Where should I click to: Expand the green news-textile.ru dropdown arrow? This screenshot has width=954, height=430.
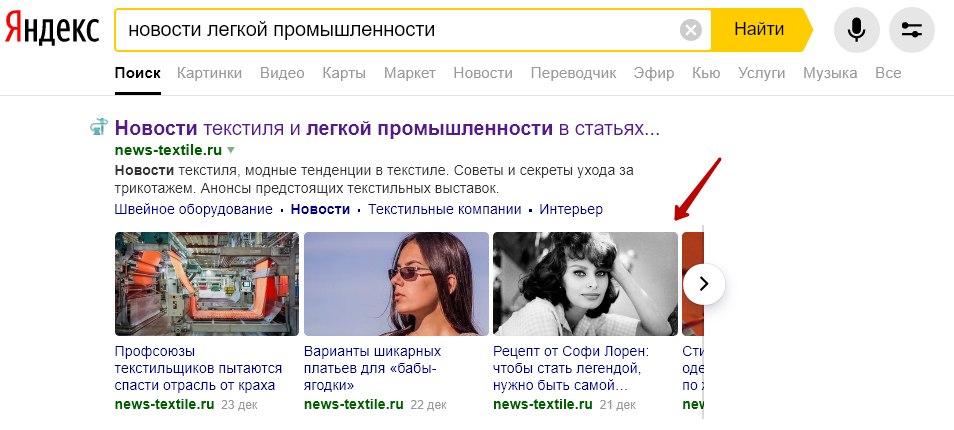coord(231,150)
